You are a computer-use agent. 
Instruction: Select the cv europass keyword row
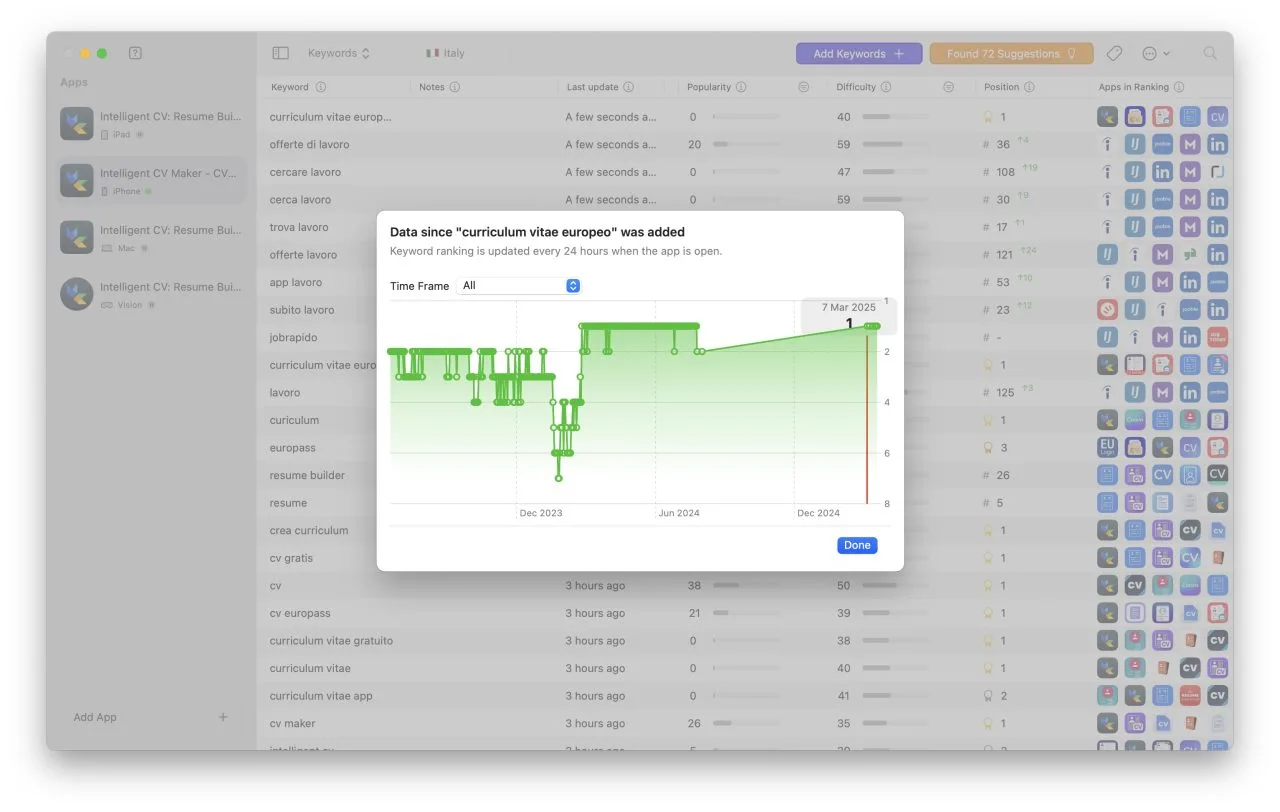[x=744, y=613]
